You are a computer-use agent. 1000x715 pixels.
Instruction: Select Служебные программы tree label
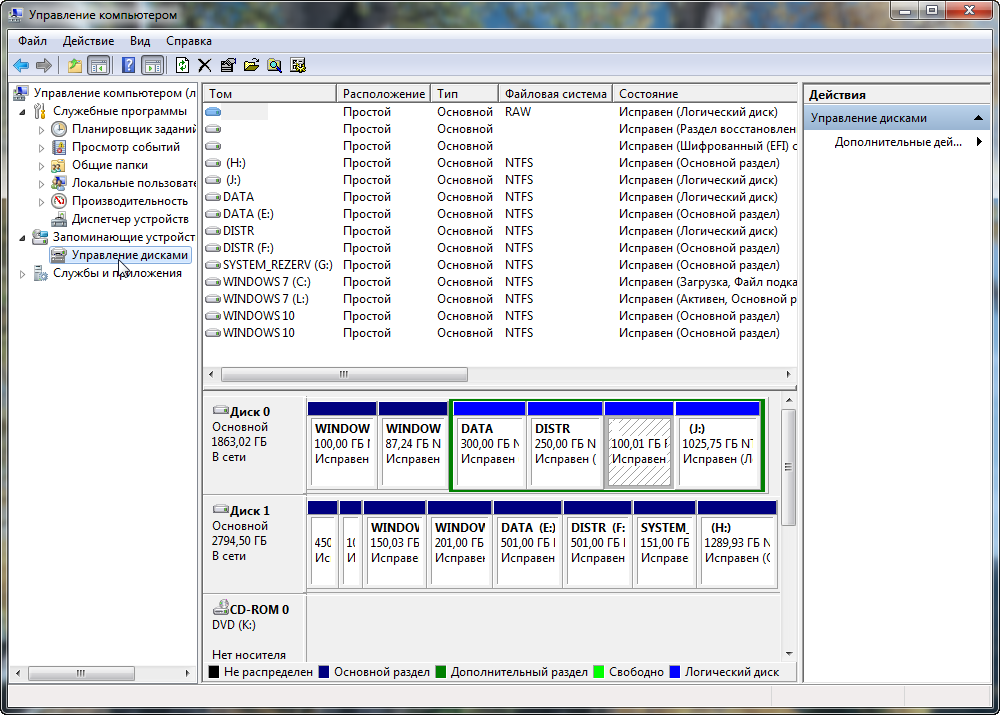pyautogui.click(x=120, y=111)
